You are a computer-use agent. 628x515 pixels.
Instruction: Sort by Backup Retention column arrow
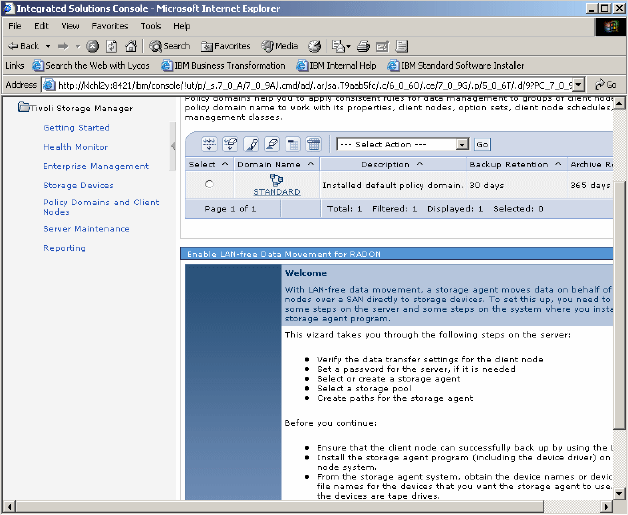point(558,164)
